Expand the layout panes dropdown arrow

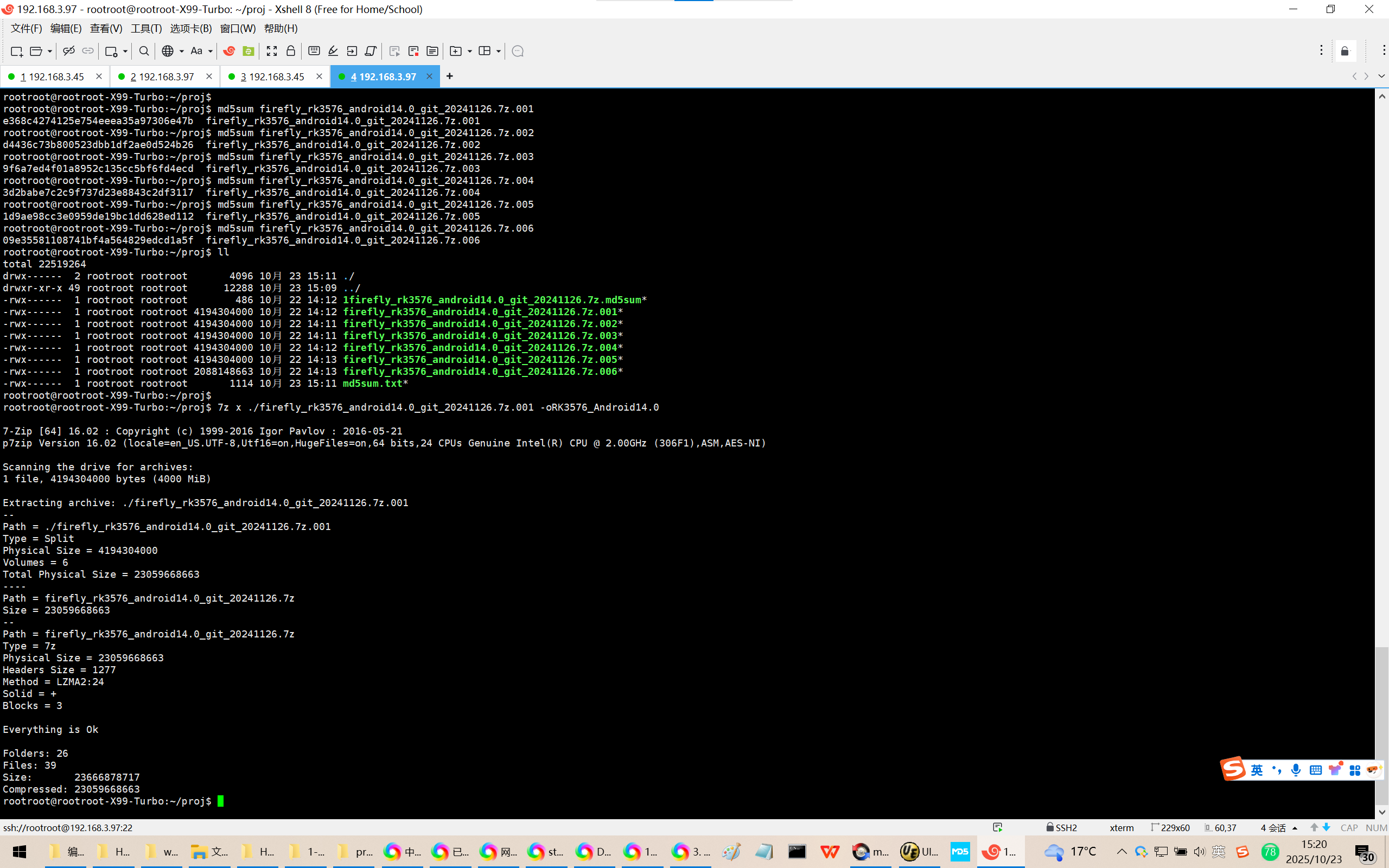498,51
